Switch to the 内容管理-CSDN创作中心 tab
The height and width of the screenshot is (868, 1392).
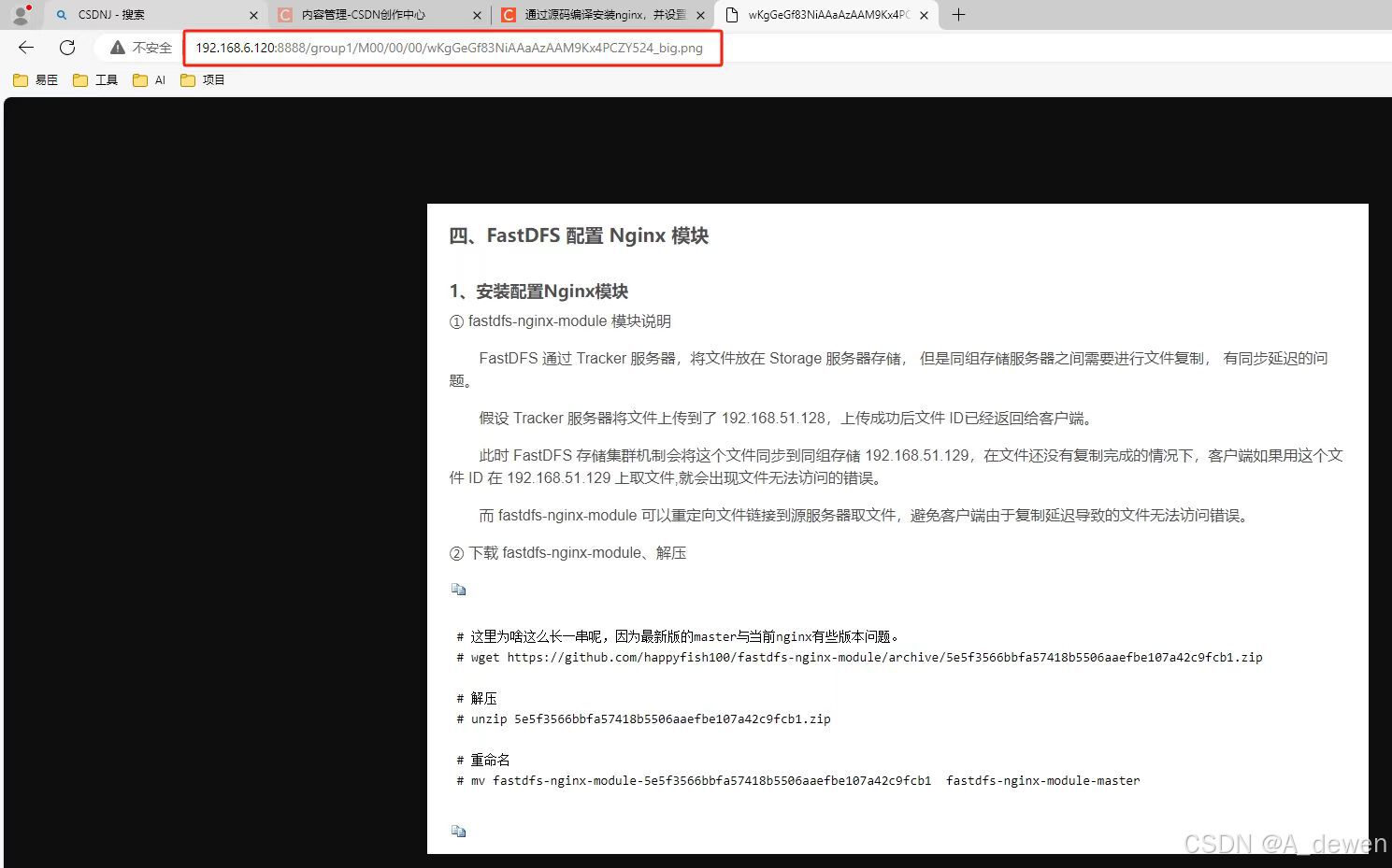tap(365, 14)
